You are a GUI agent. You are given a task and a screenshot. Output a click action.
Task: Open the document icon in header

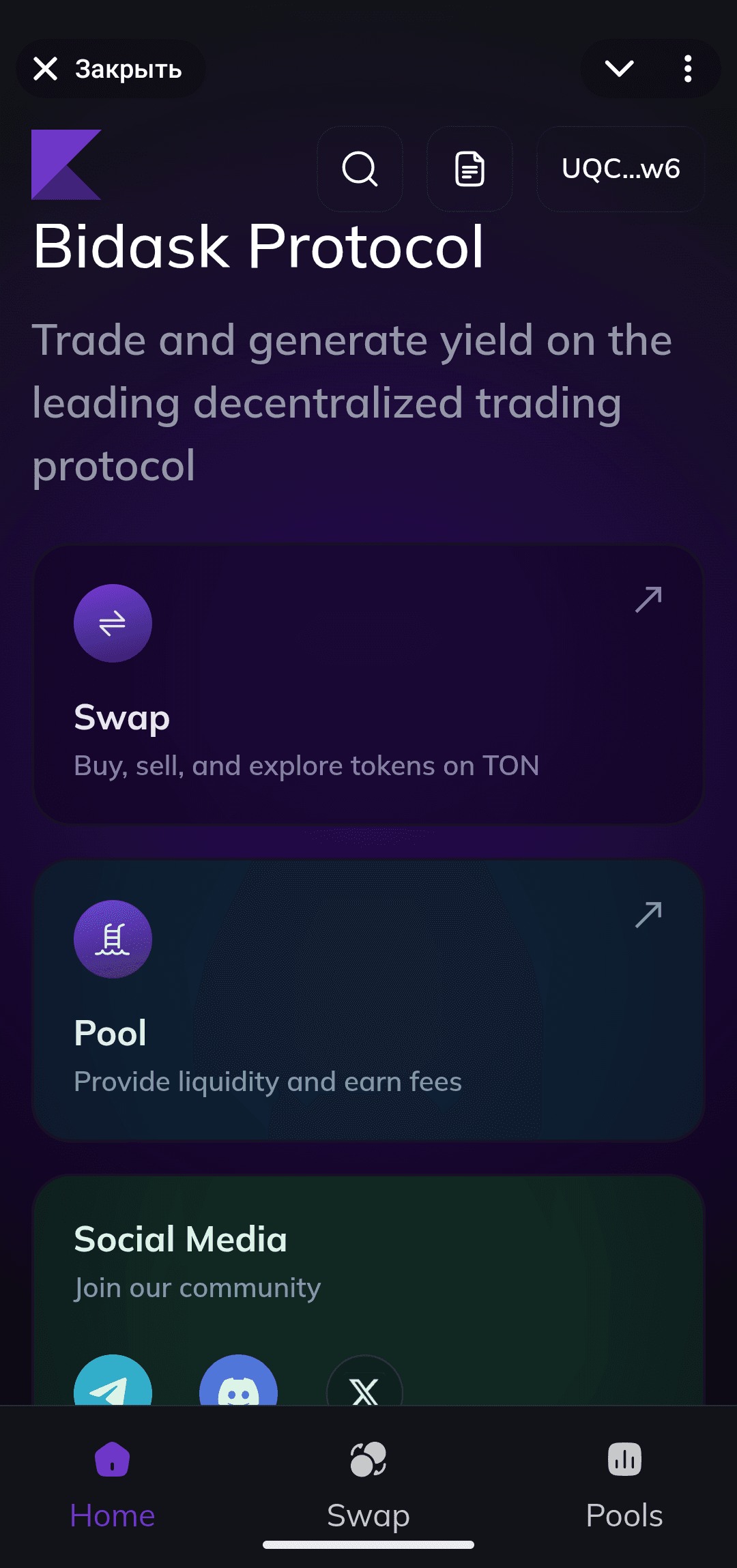(469, 169)
